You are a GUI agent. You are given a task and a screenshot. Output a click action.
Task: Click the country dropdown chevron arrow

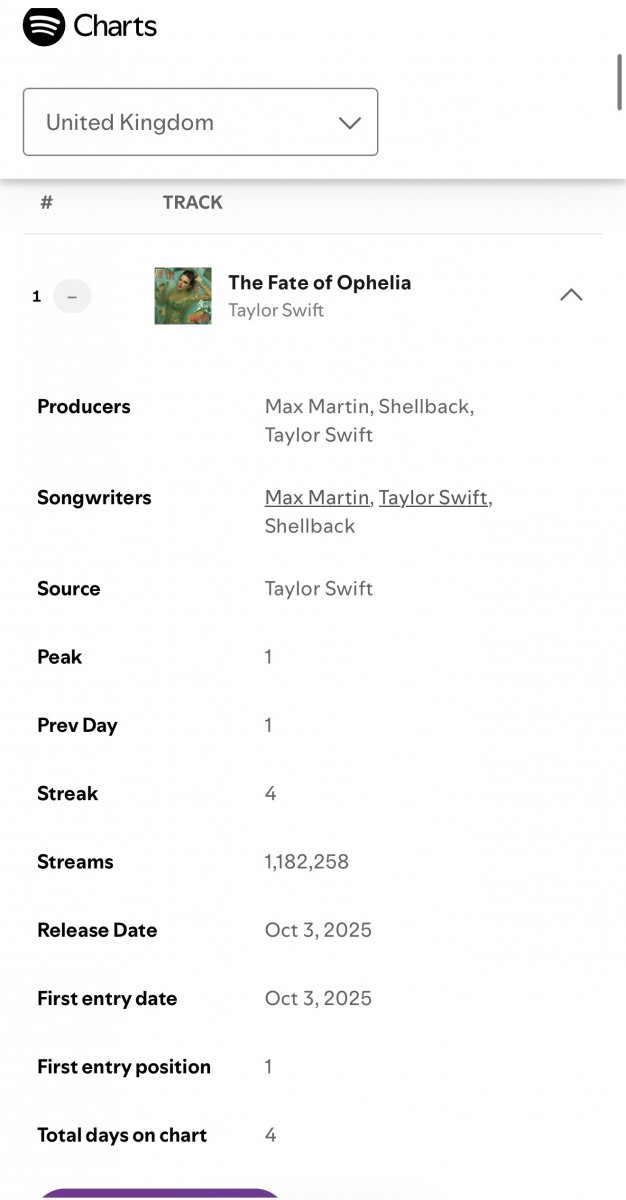pyautogui.click(x=349, y=123)
